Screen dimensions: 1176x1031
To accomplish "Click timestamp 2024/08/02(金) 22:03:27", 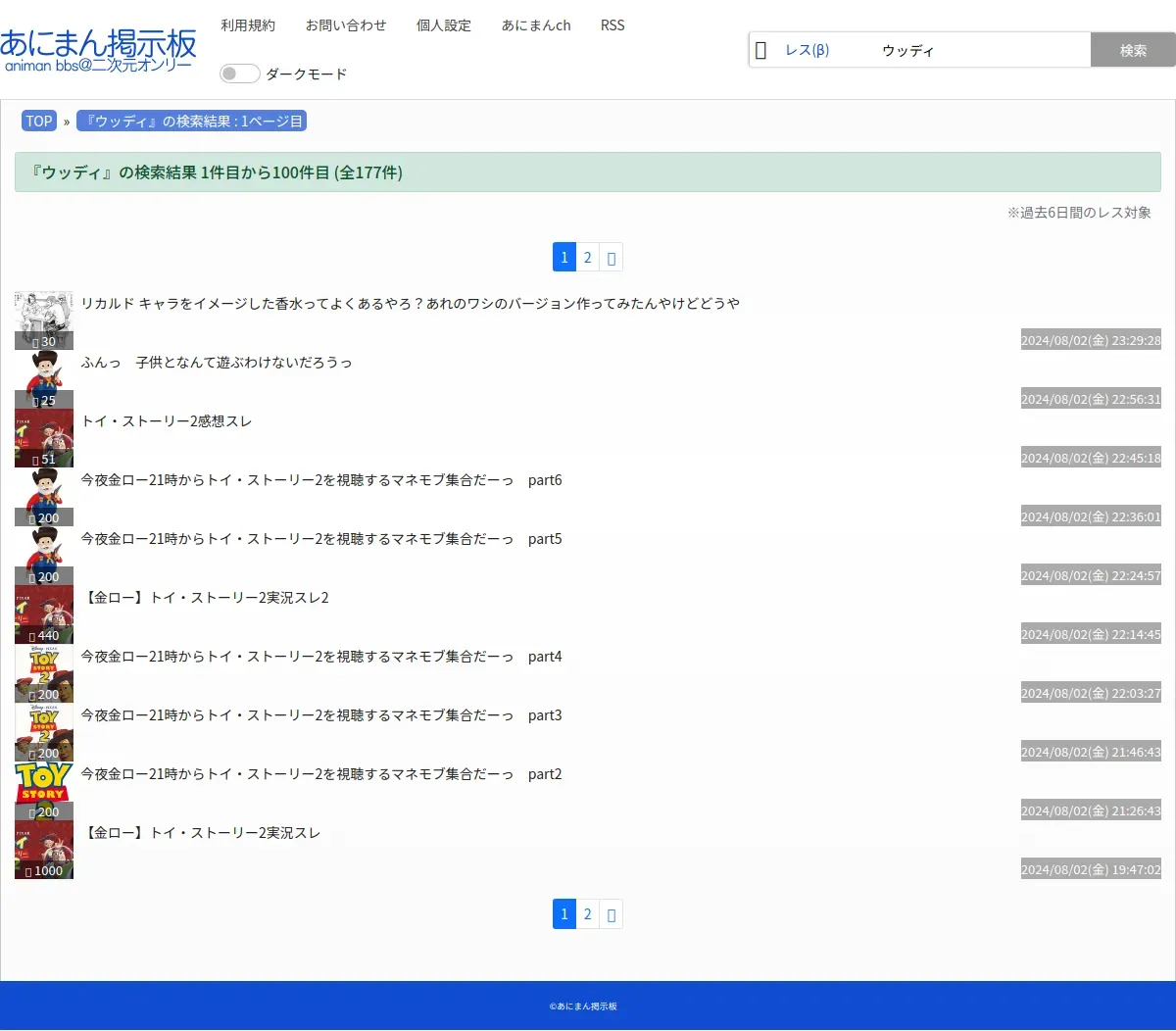I will tap(1091, 693).
